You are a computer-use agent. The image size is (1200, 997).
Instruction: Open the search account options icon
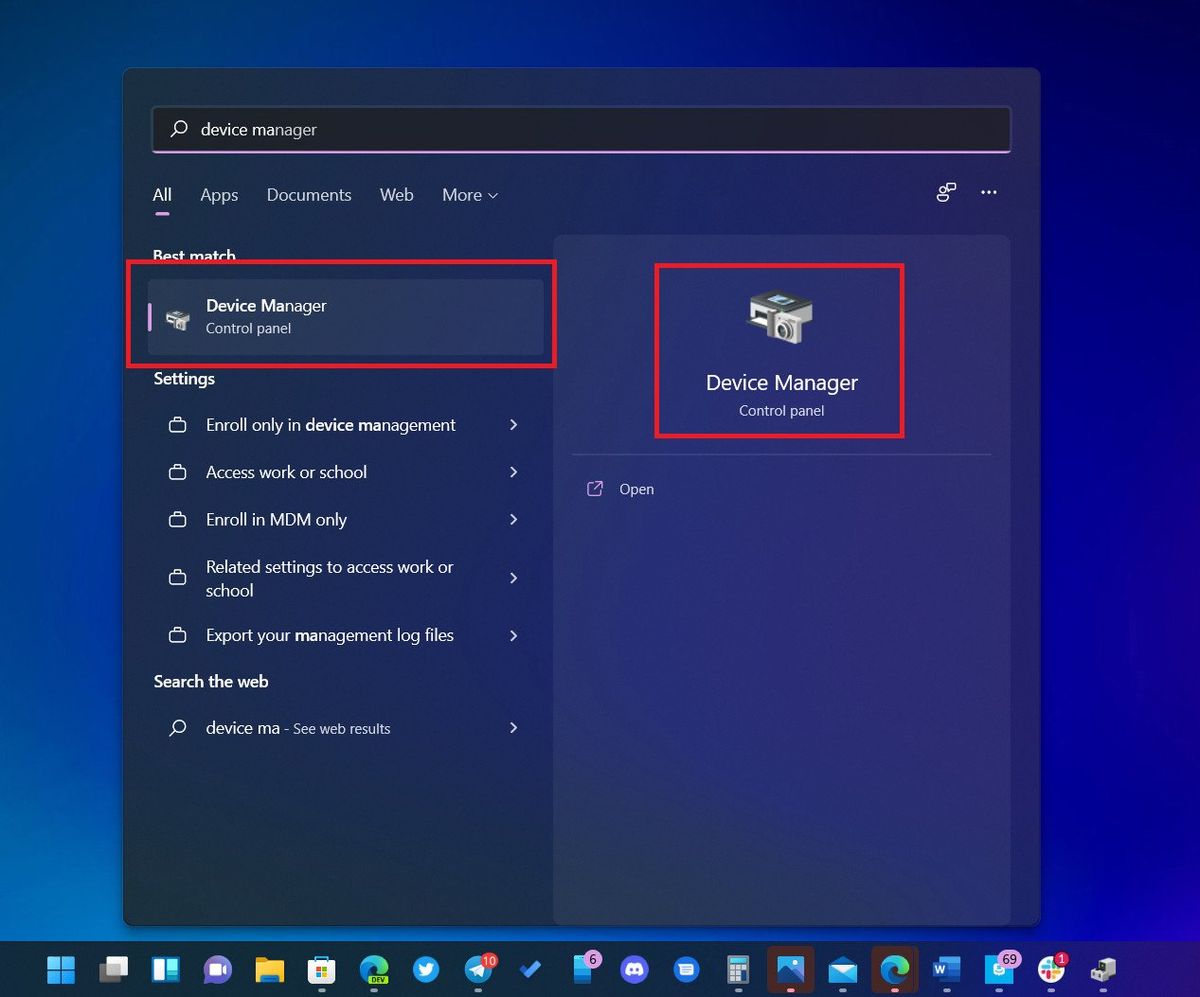(945, 192)
